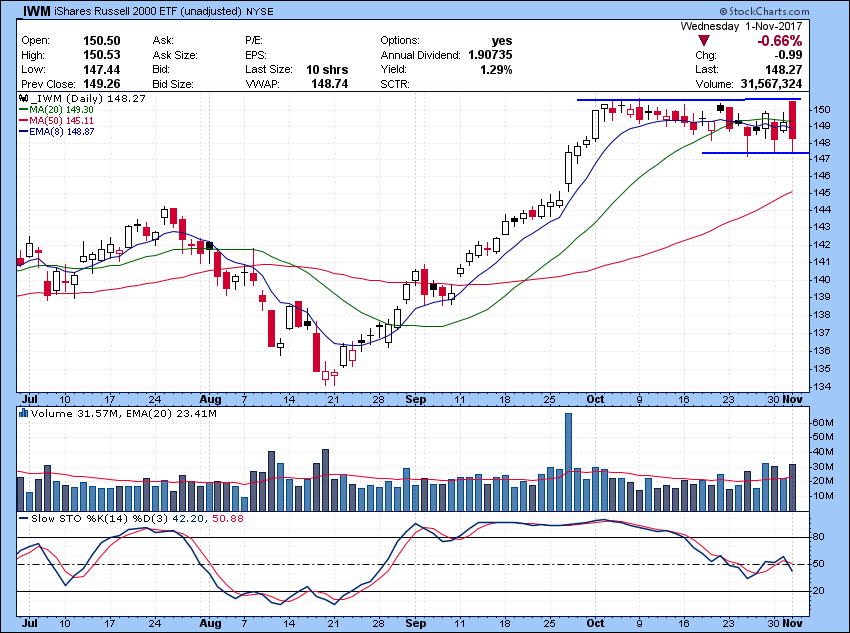Click the Low value 147.44
Image resolution: width=850 pixels, height=633 pixels.
pyautogui.click(x=101, y=69)
